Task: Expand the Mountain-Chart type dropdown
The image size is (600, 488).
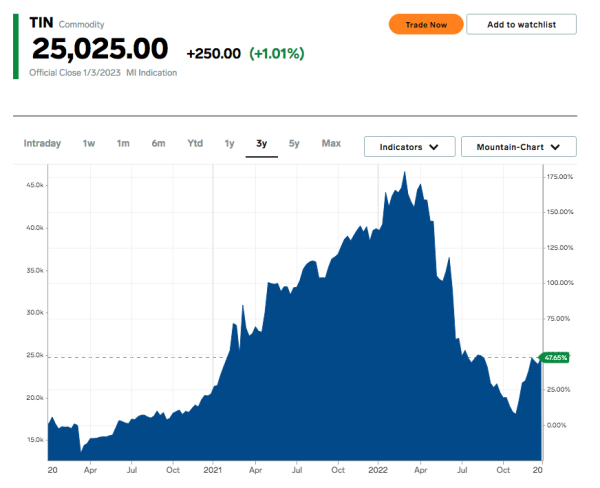Action: 518,147
